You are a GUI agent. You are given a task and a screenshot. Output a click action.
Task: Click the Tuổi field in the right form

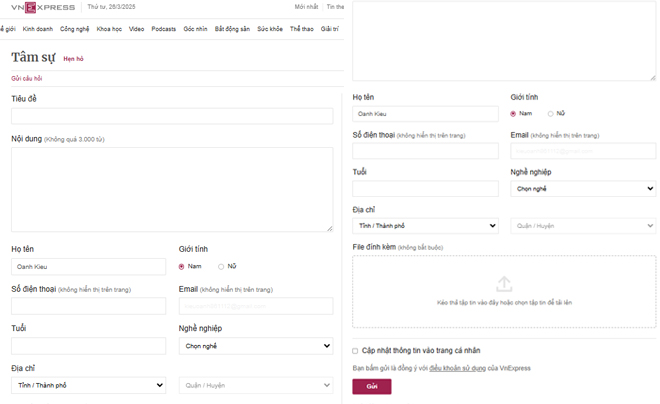(x=425, y=188)
